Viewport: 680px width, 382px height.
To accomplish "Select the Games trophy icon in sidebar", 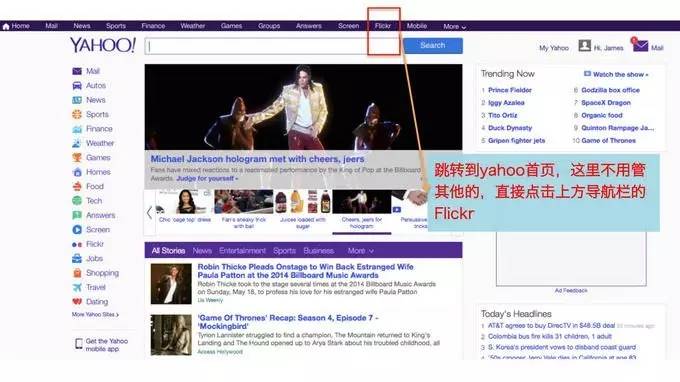I will [x=77, y=157].
